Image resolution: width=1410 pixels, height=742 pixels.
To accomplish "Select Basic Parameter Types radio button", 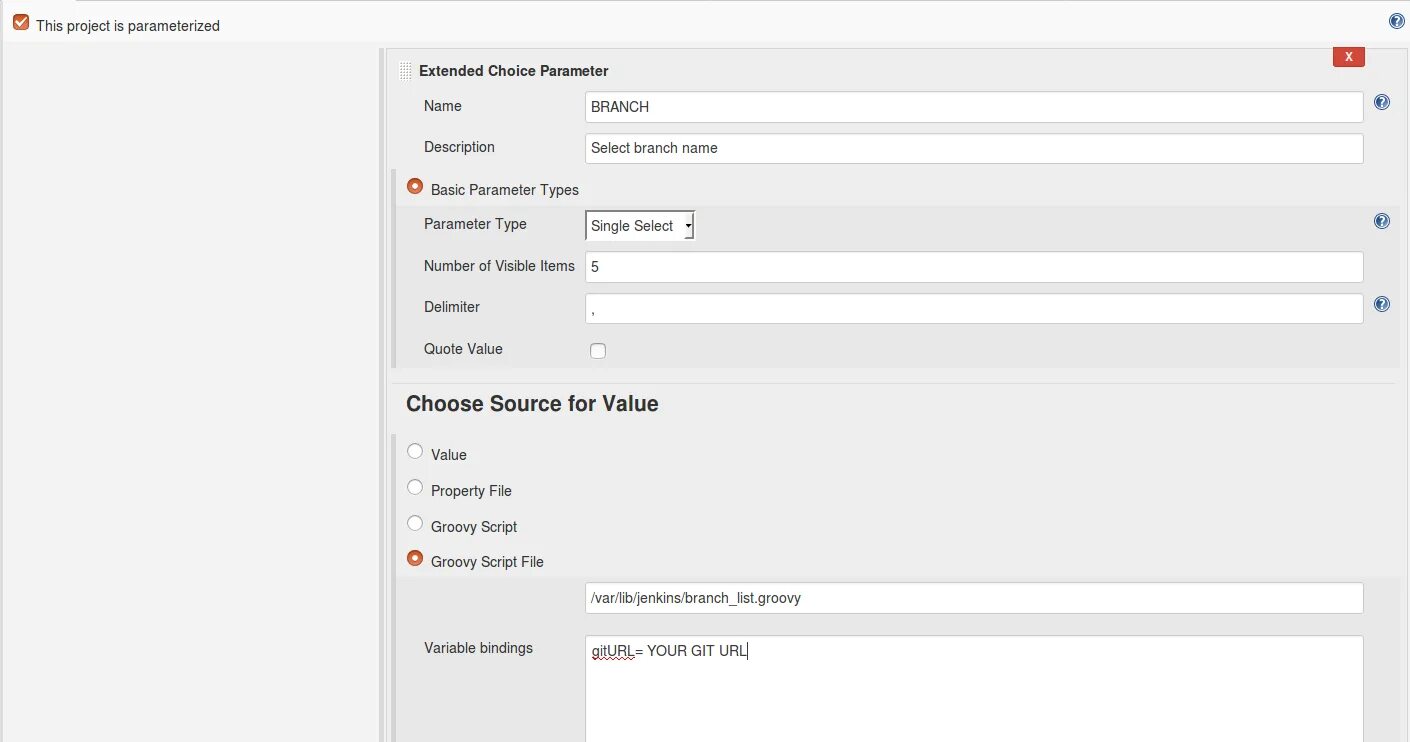I will click(x=415, y=186).
